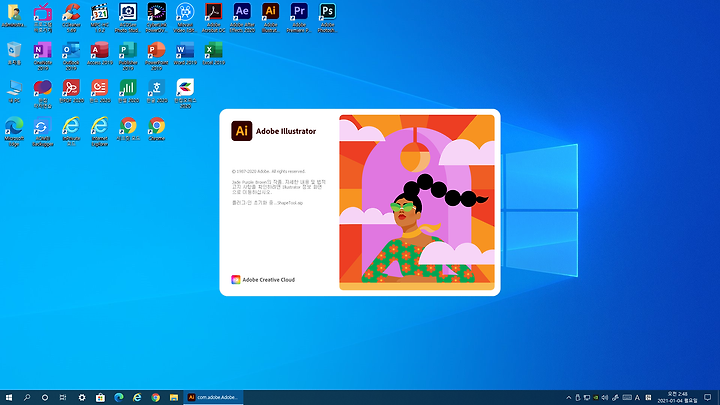Open Task View on the taskbar
This screenshot has width=720, height=405.
63,397
